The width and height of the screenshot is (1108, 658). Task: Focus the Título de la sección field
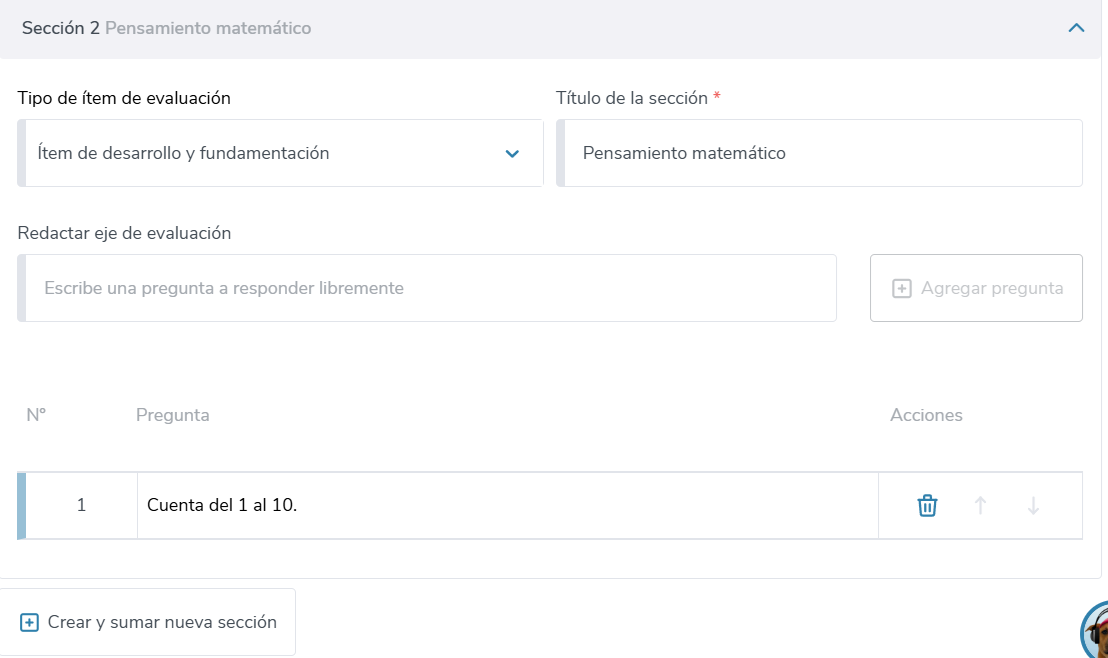tap(820, 153)
